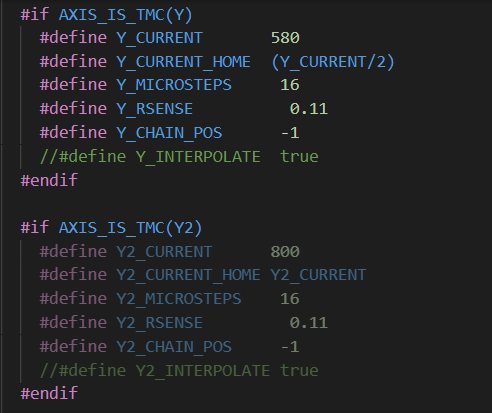This screenshot has height=413, width=492.
Task: Click the AXIS_IS_TMC(Y) condition
Action: pyautogui.click(x=126, y=15)
